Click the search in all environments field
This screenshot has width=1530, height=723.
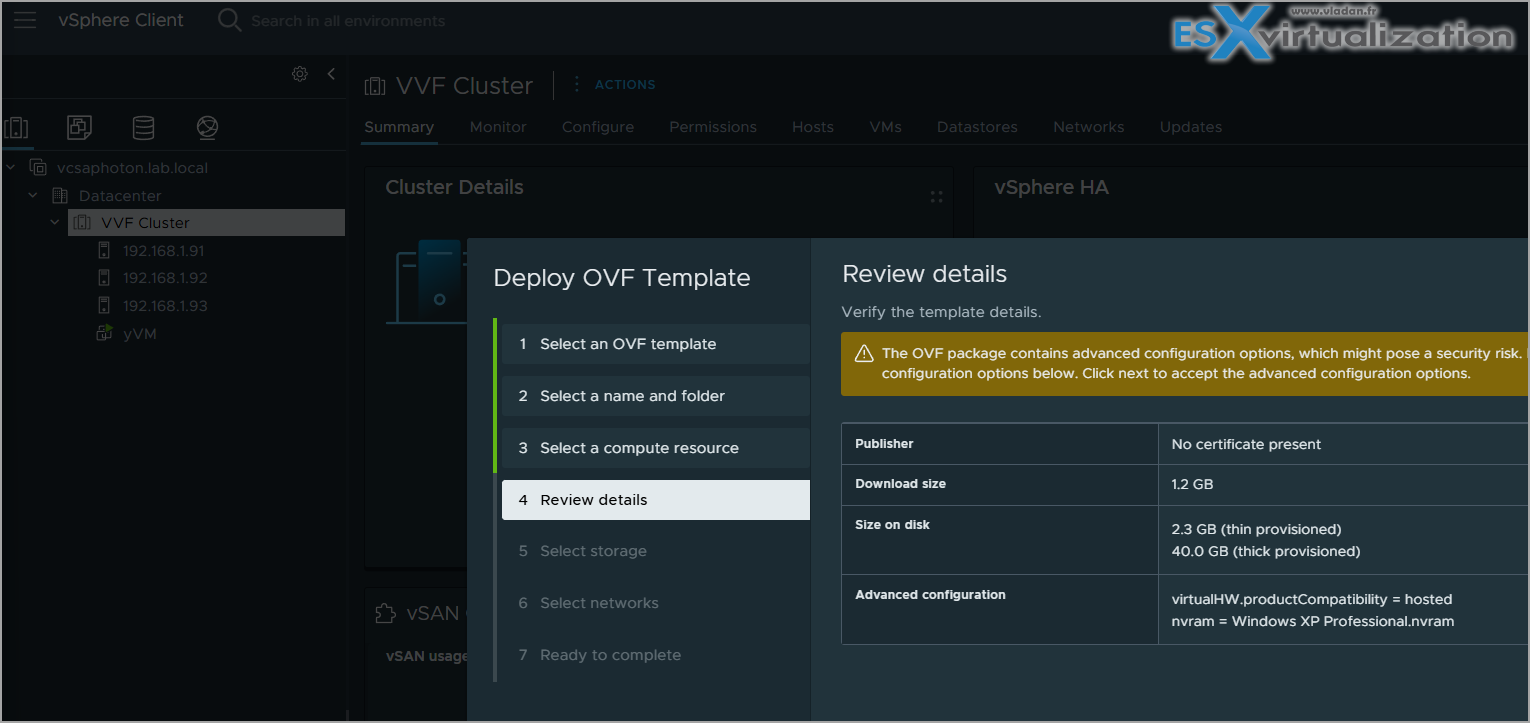[x=348, y=21]
